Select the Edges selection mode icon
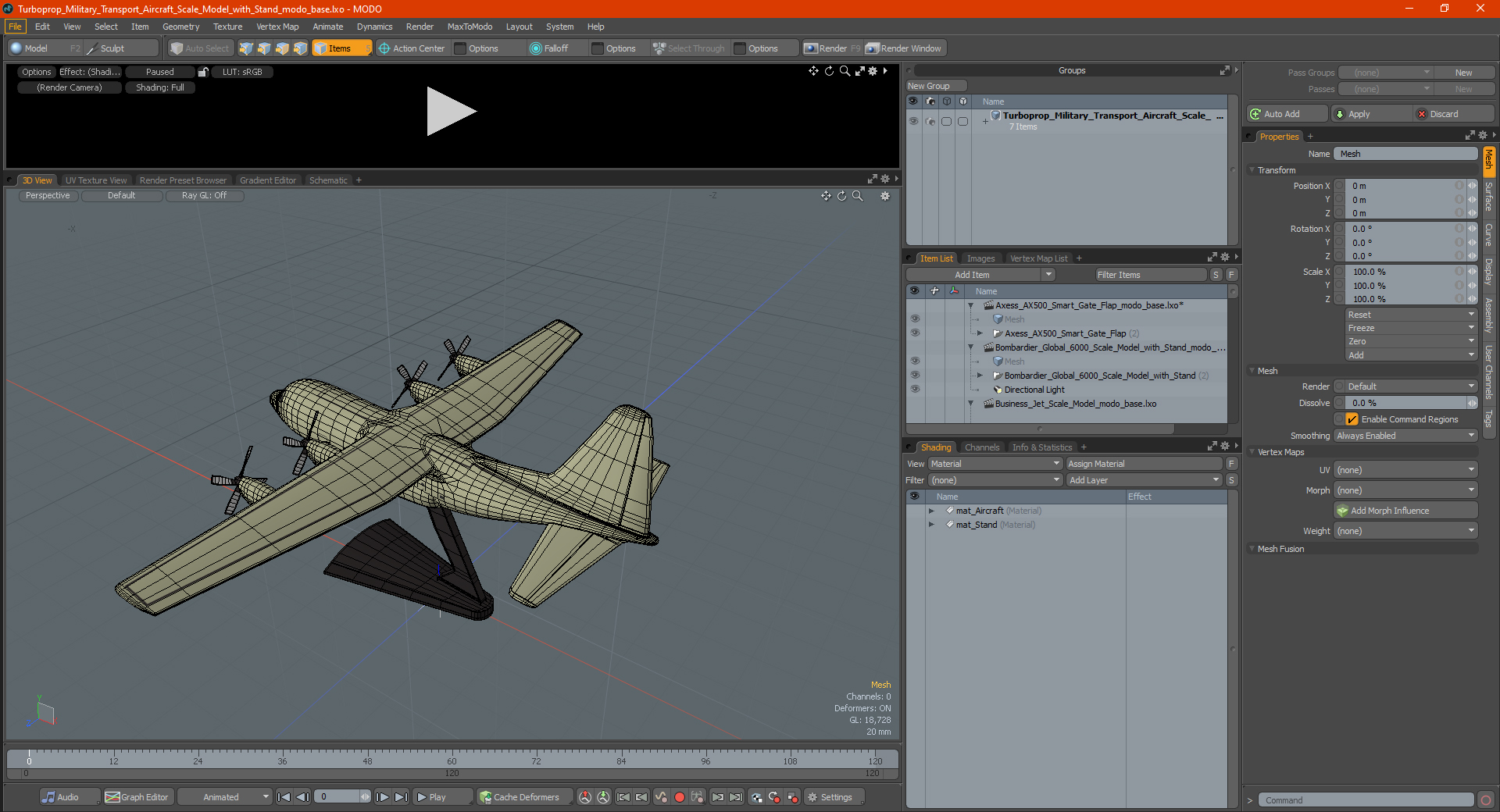This screenshot has width=1500, height=812. (264, 48)
